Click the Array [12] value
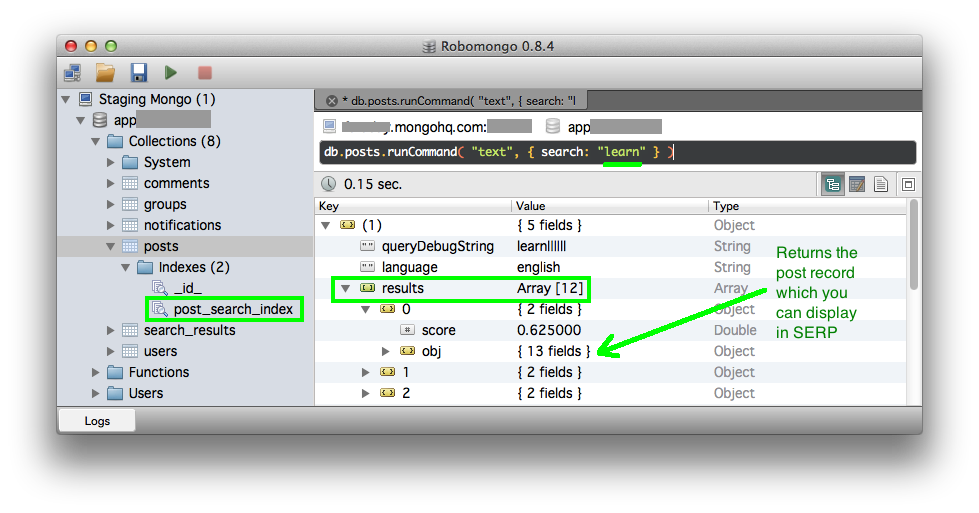The height and width of the screenshot is (513, 979). pyautogui.click(x=549, y=288)
